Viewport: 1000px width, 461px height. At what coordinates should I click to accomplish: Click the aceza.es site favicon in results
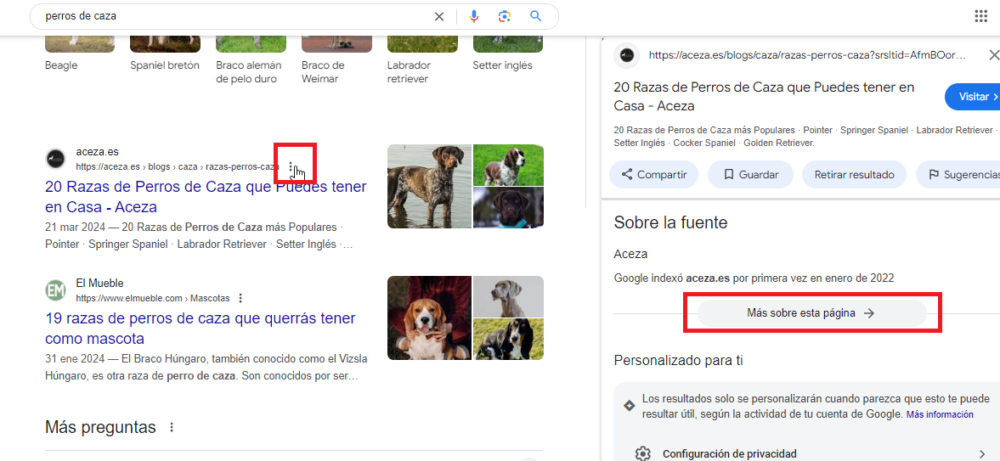55,159
